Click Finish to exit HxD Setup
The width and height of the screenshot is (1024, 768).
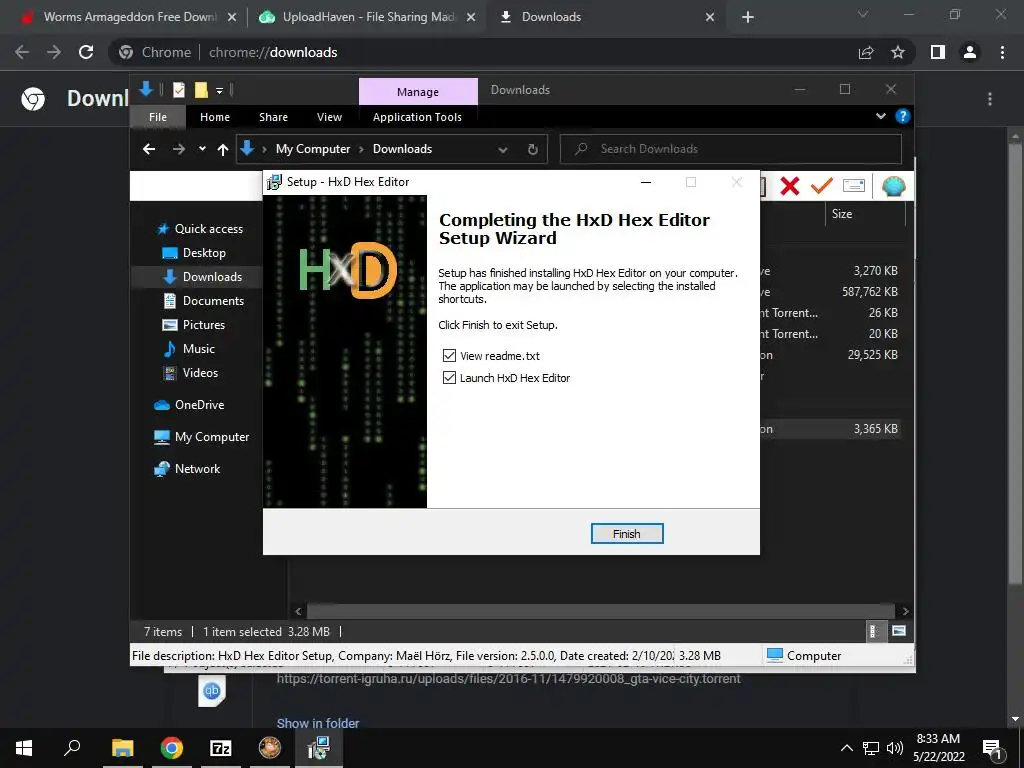(627, 534)
